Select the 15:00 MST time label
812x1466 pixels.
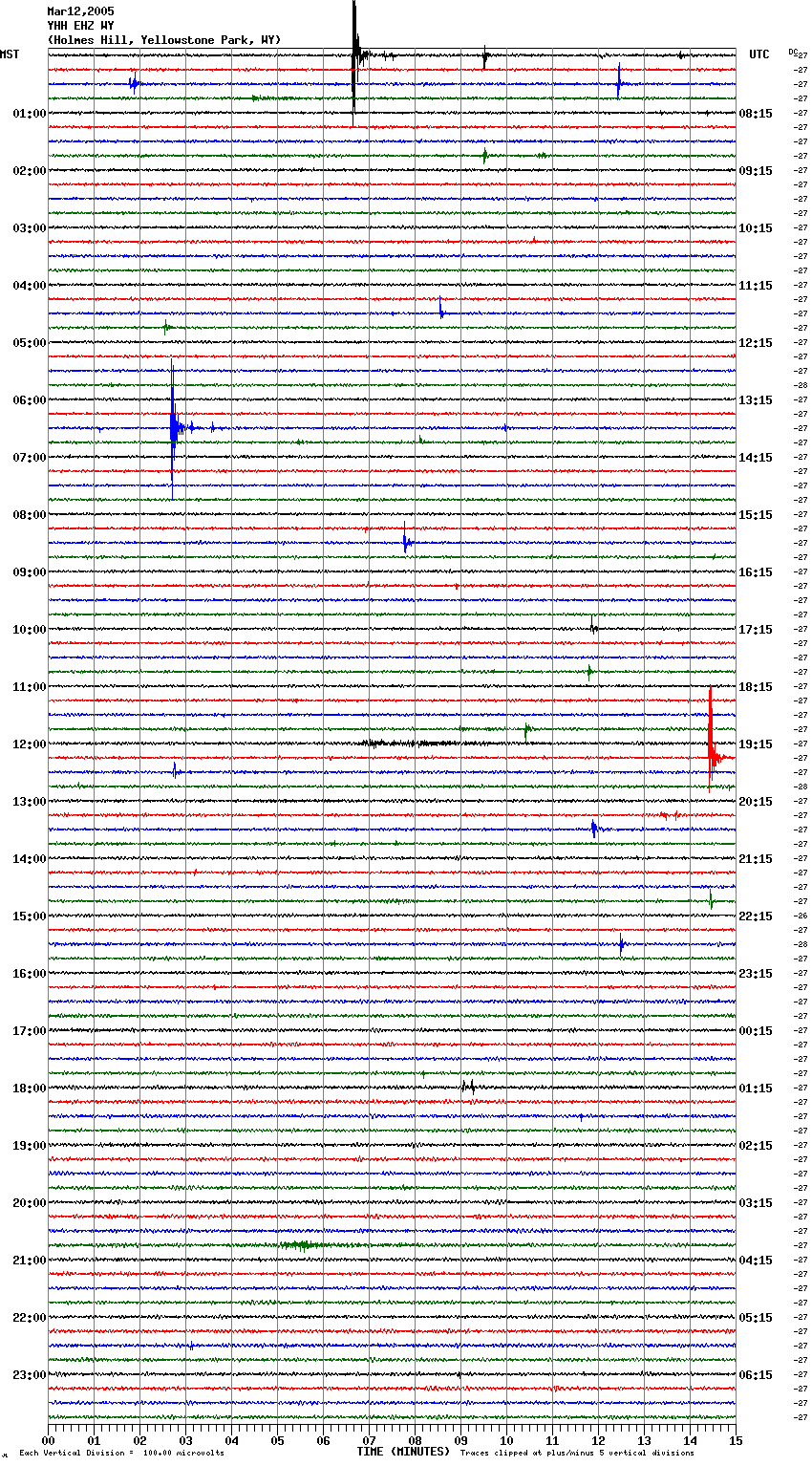29,916
